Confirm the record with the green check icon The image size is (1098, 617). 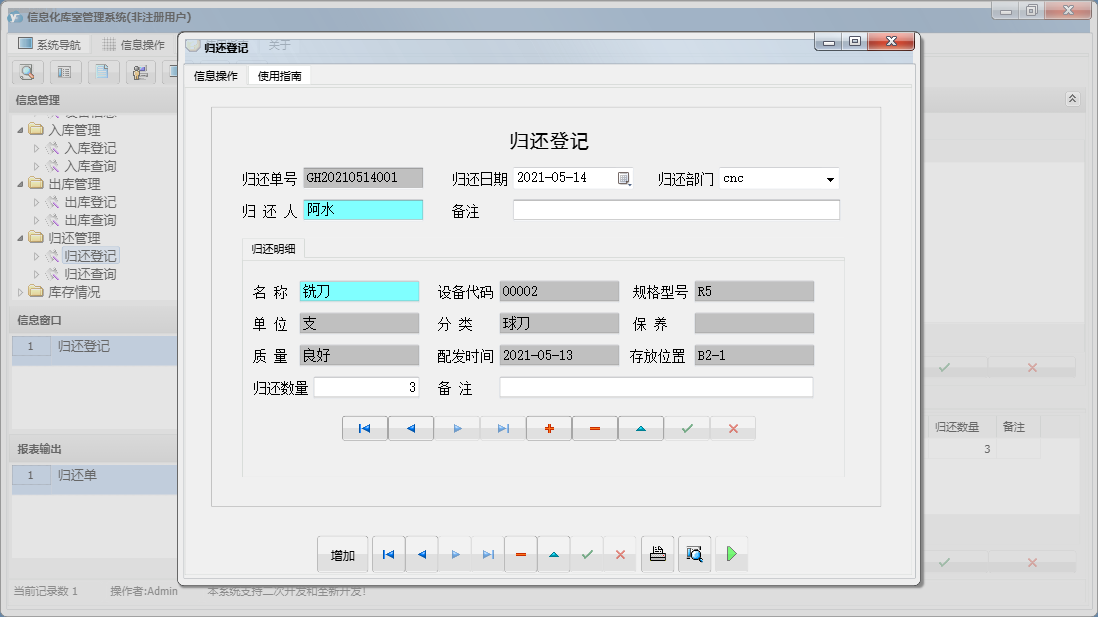[687, 428]
